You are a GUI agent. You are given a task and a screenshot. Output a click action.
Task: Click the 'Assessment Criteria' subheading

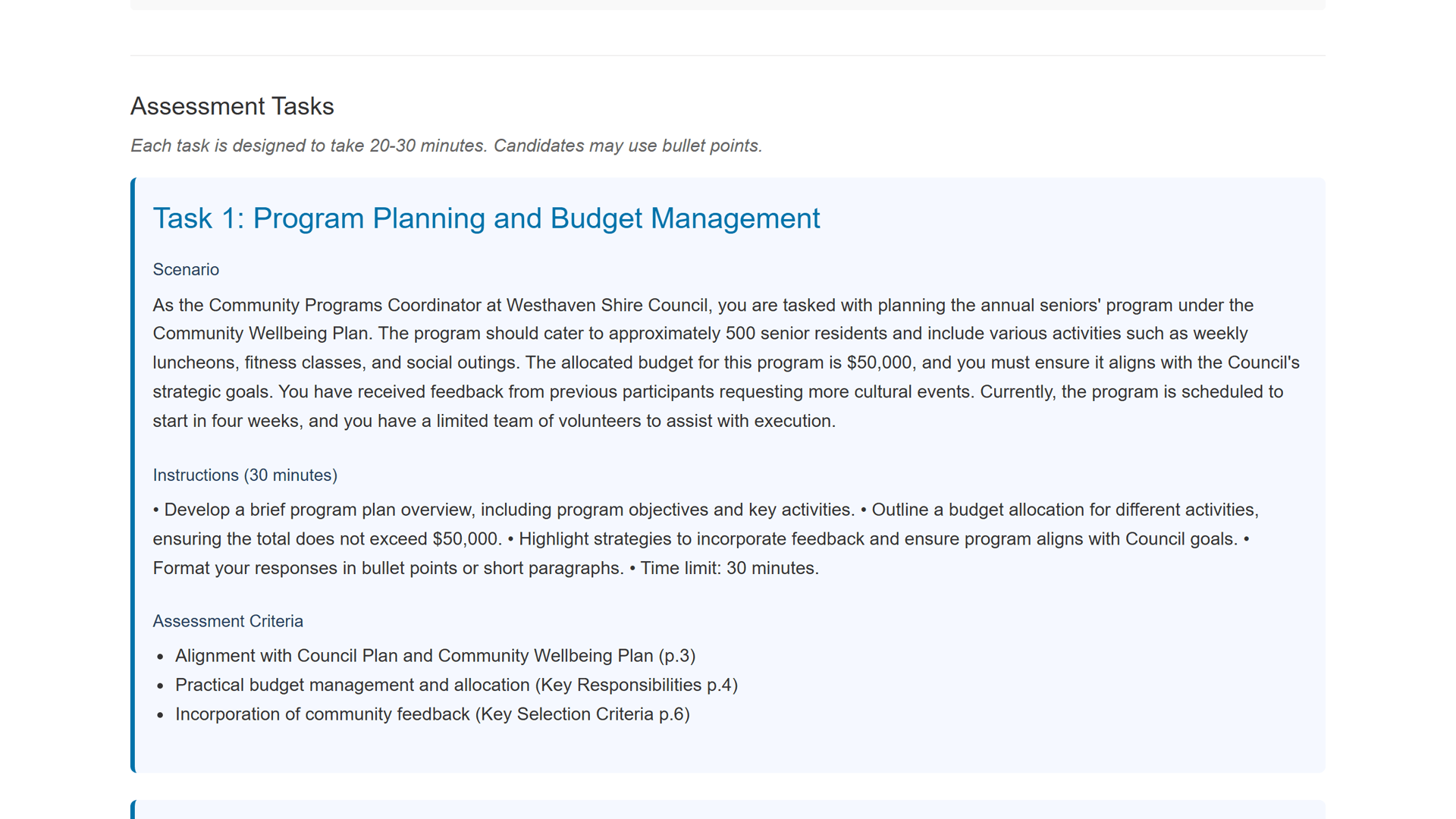pos(227,621)
